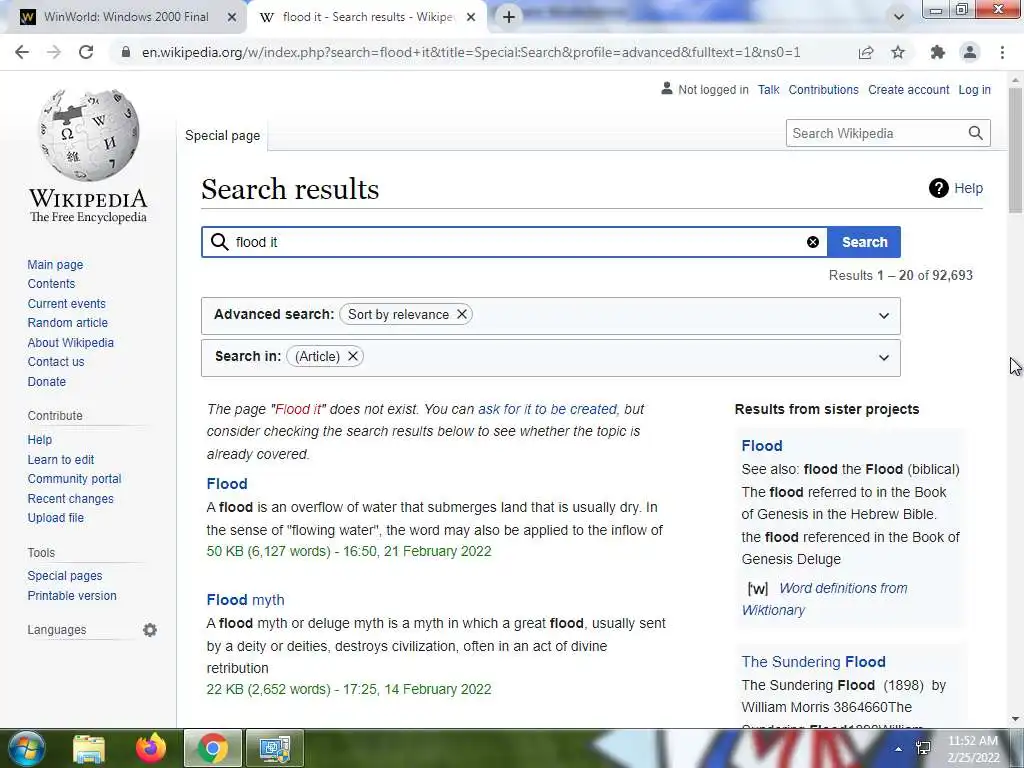Open the Flood myth article result
1024x768 pixels.
click(x=246, y=600)
